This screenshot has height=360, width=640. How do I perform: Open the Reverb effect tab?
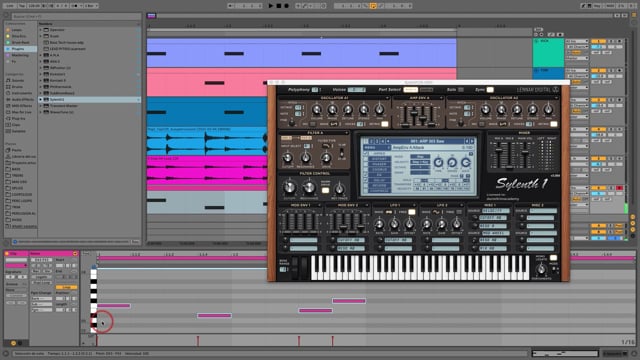point(379,185)
